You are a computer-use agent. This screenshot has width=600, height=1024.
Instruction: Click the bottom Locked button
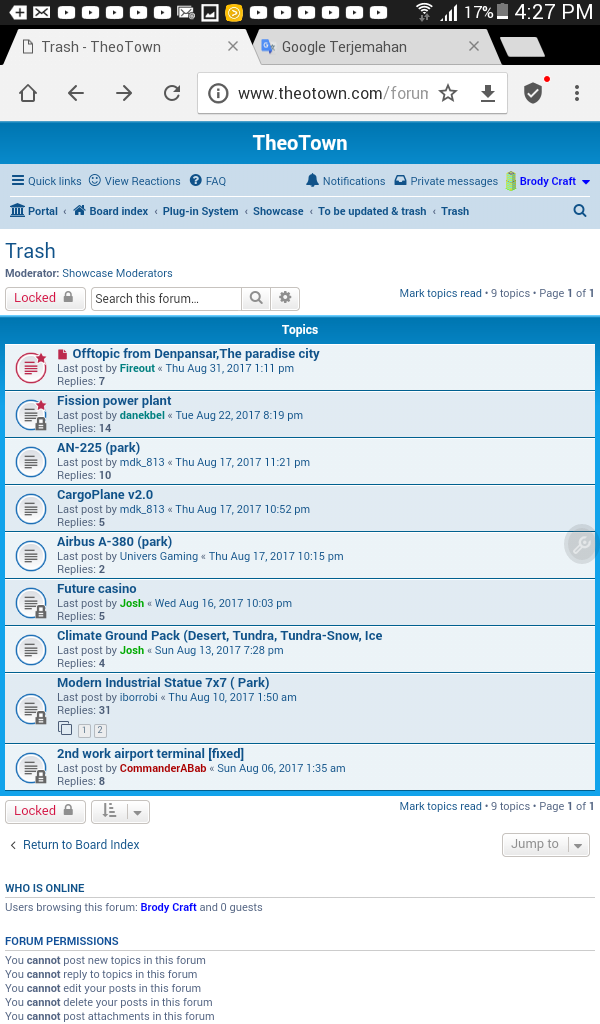(45, 811)
